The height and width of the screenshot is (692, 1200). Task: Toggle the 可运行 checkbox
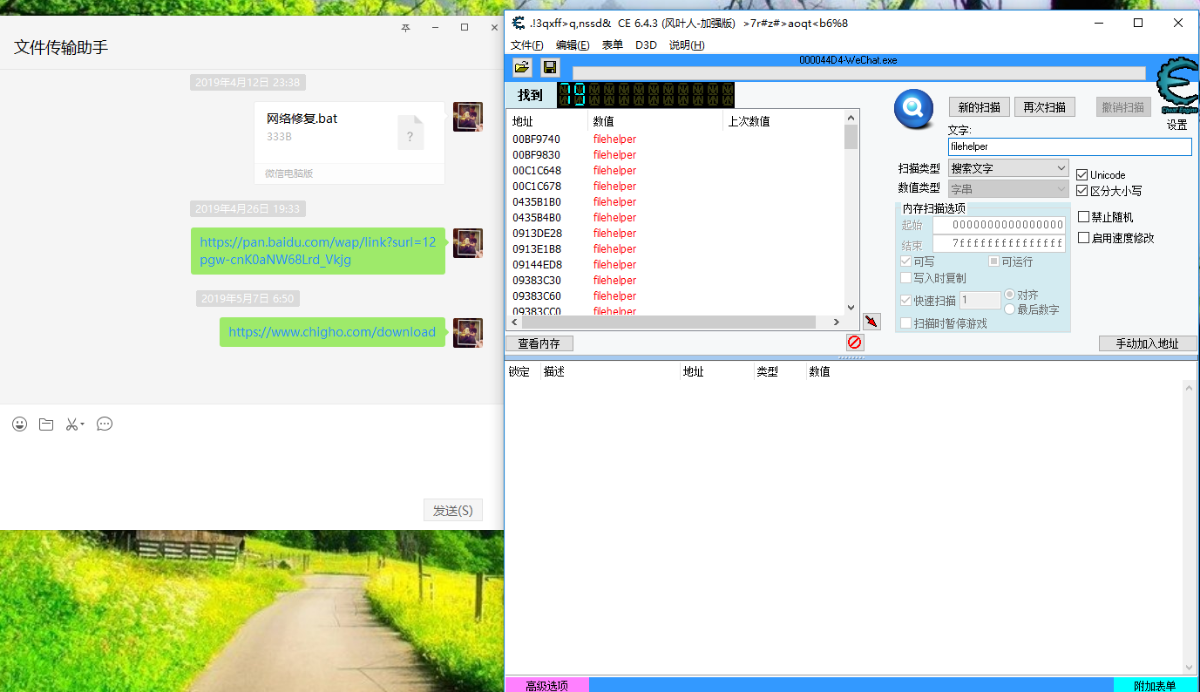[994, 261]
